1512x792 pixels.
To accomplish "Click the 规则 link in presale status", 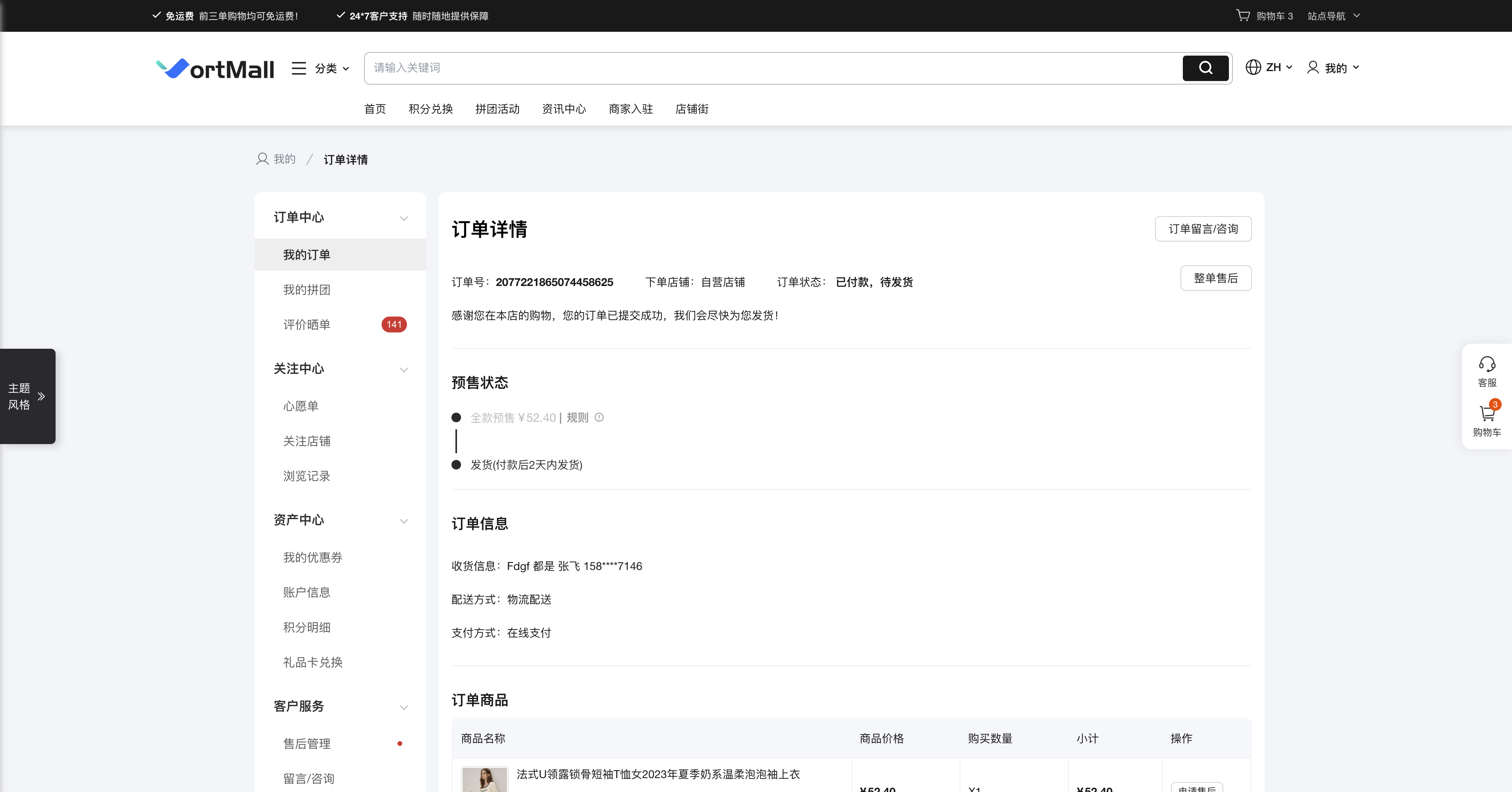I will (x=577, y=417).
